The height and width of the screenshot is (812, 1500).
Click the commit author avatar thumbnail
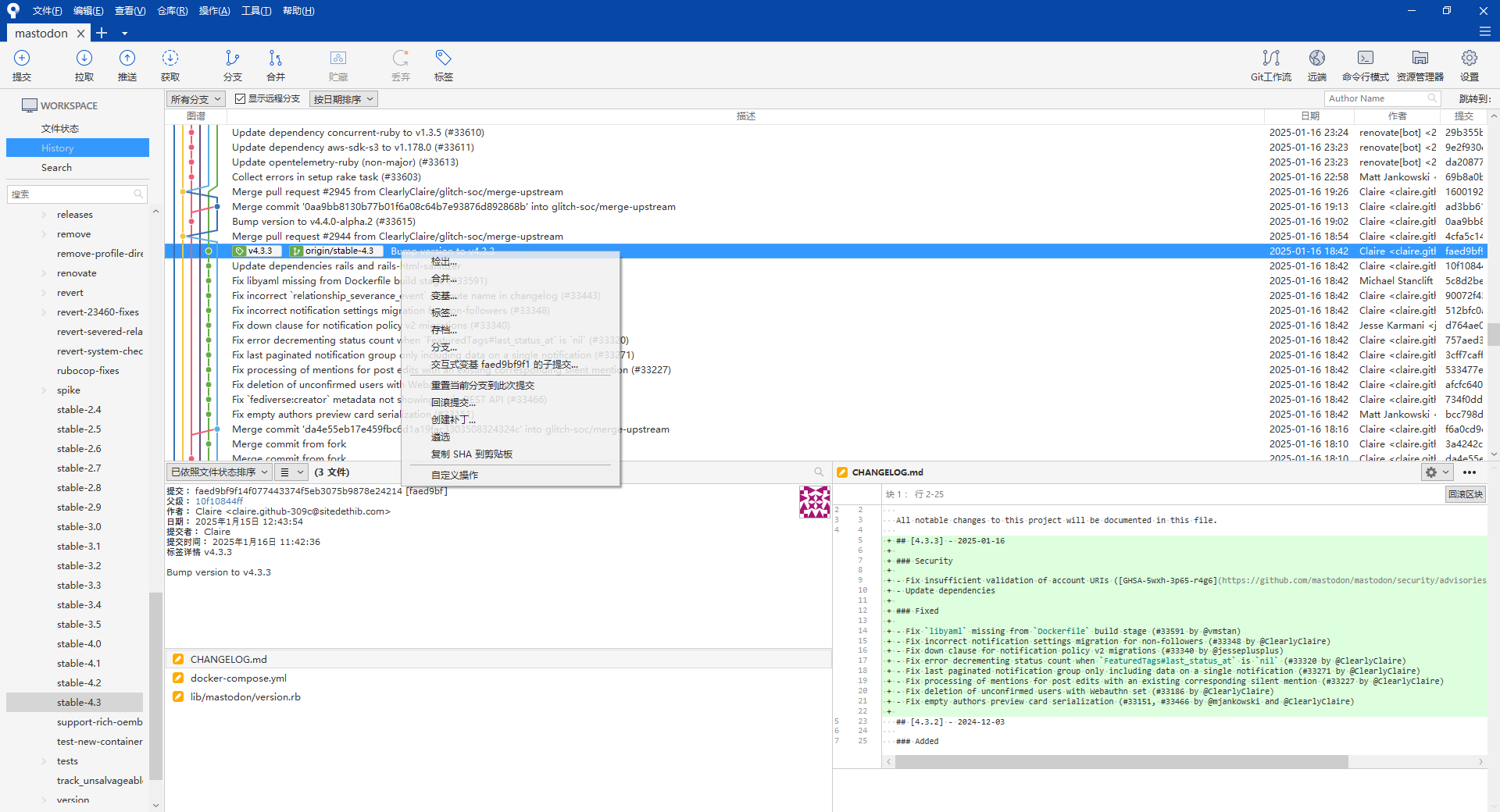(x=814, y=502)
